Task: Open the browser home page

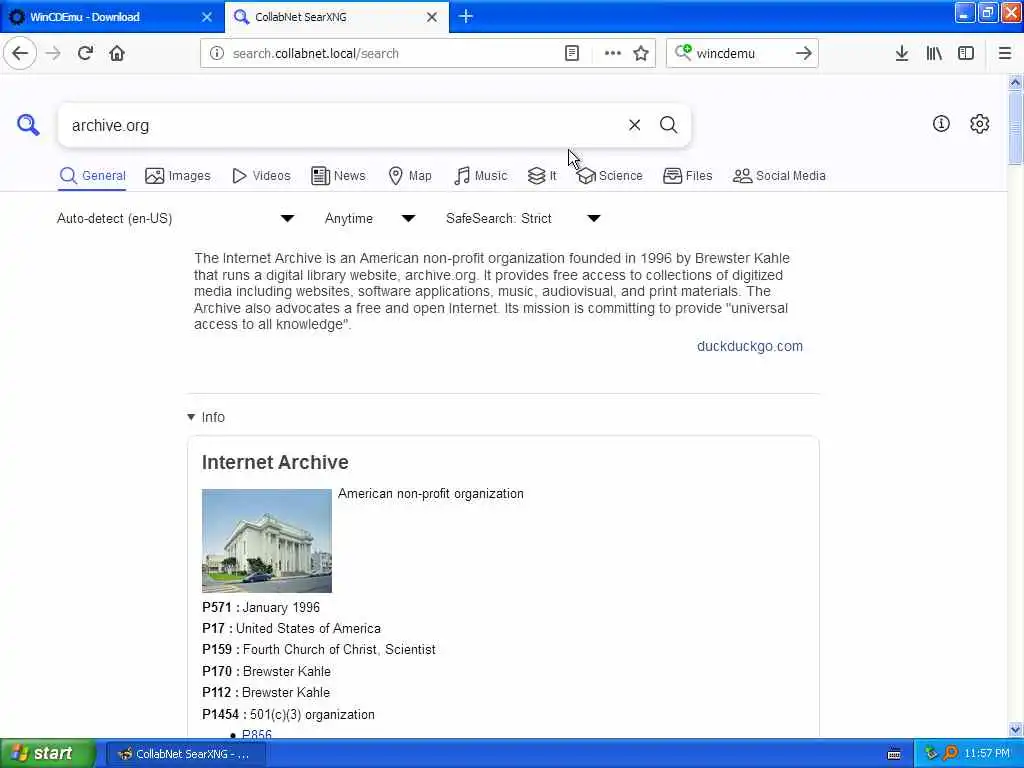Action: pyautogui.click(x=117, y=53)
